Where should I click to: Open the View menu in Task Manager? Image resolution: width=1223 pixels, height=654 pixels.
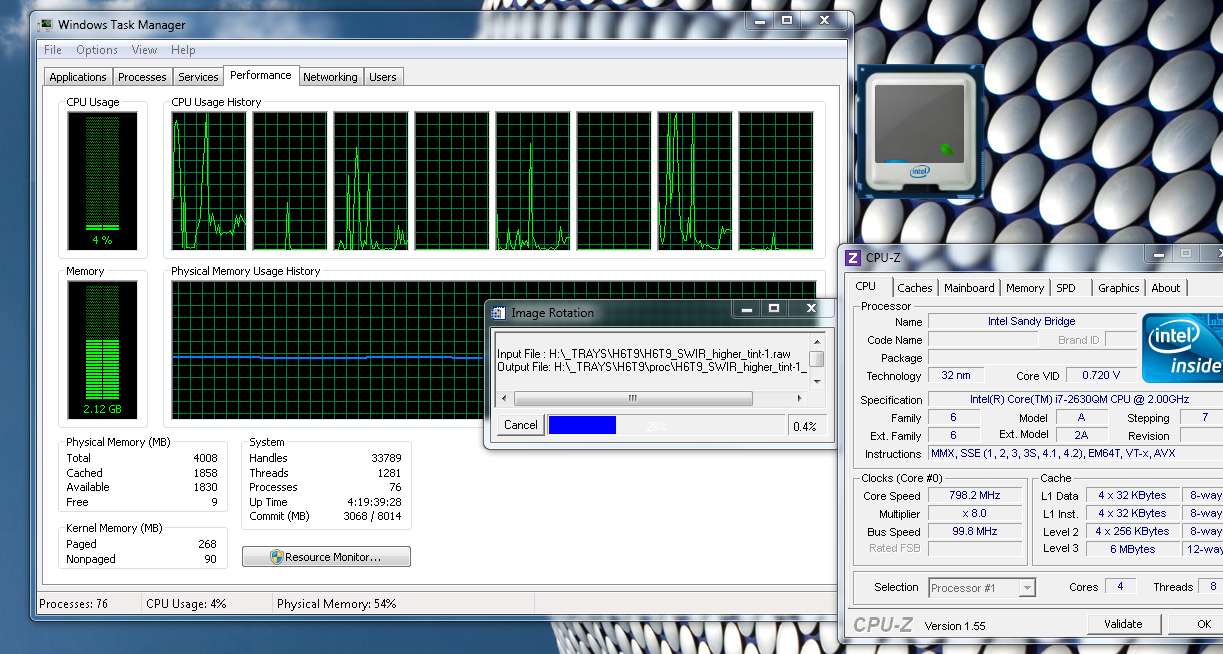click(144, 50)
